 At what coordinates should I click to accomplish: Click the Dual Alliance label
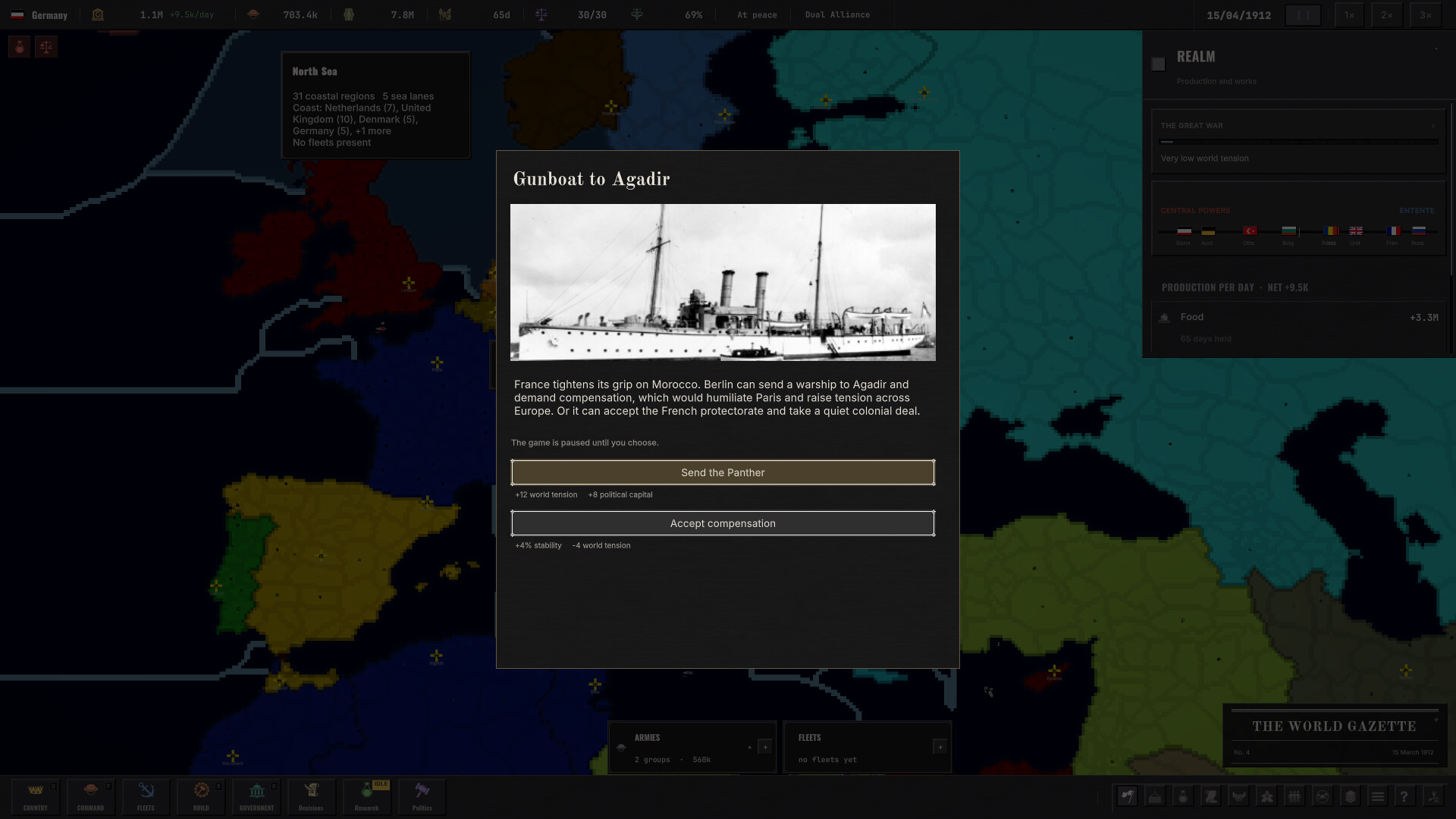(x=837, y=15)
